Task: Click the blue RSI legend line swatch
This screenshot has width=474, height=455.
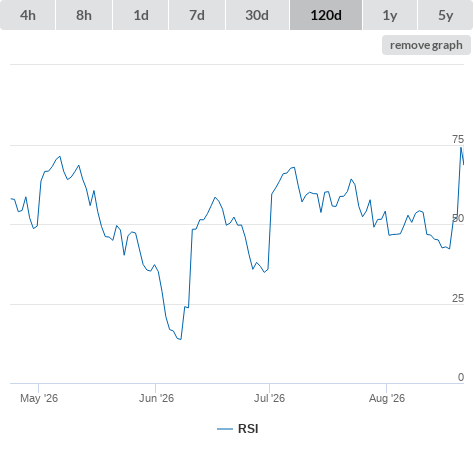Action: click(x=225, y=429)
